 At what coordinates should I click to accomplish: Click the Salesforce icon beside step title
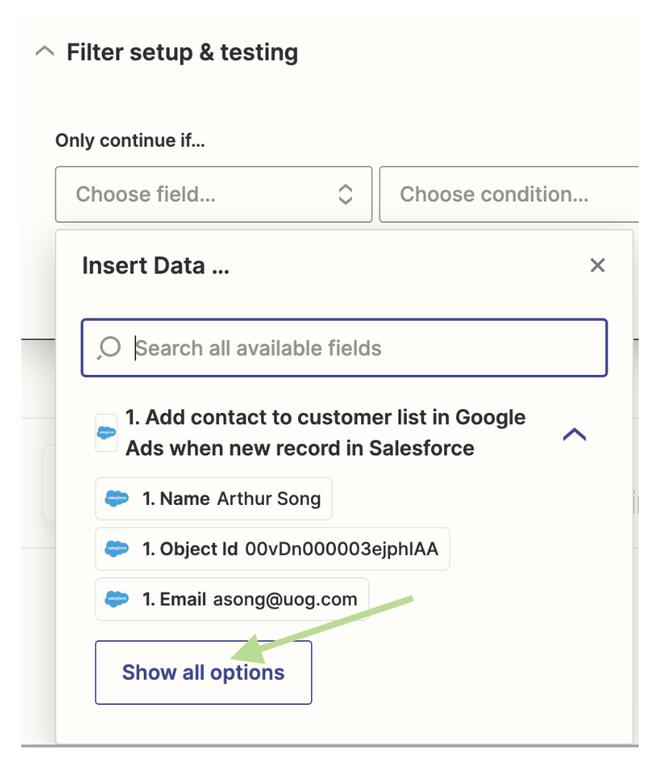point(106,432)
